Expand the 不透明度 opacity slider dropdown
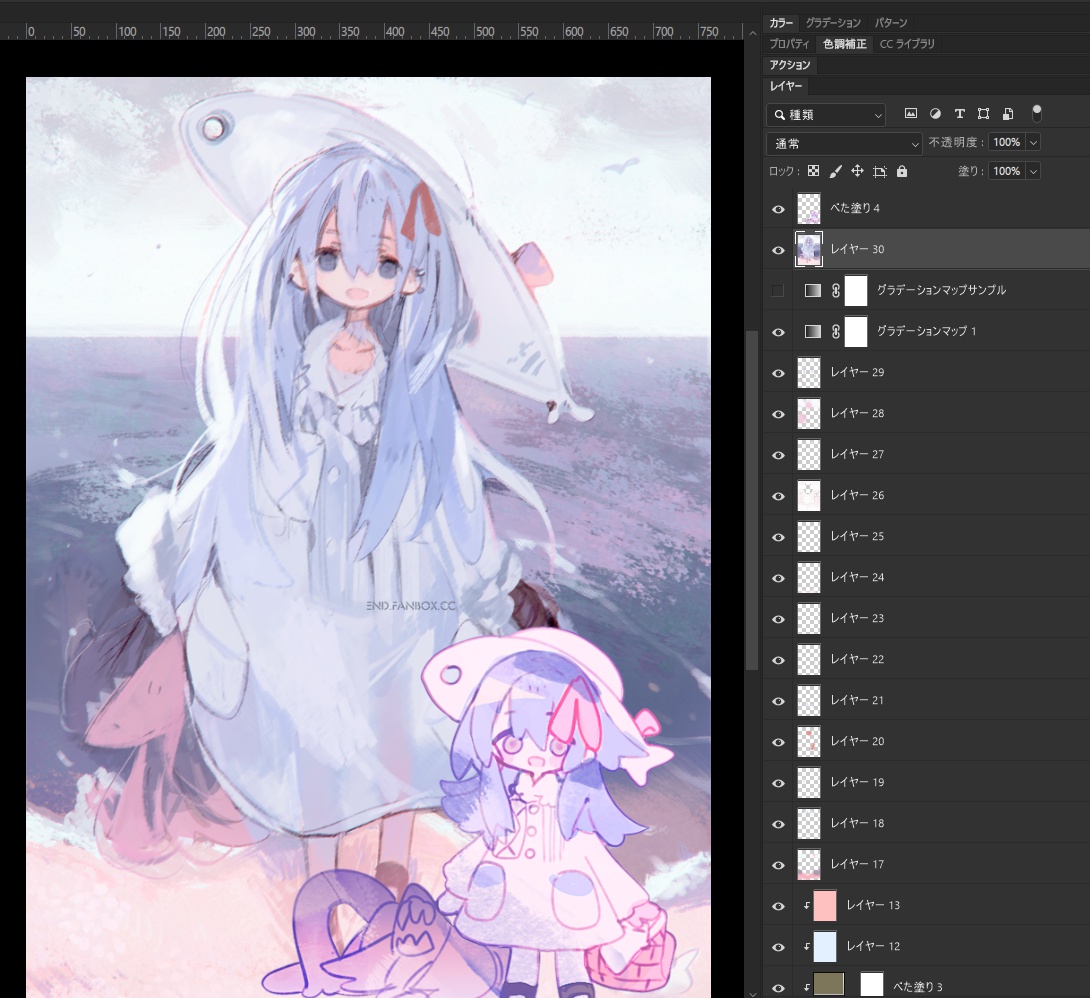Image resolution: width=1090 pixels, height=998 pixels. tap(1033, 143)
